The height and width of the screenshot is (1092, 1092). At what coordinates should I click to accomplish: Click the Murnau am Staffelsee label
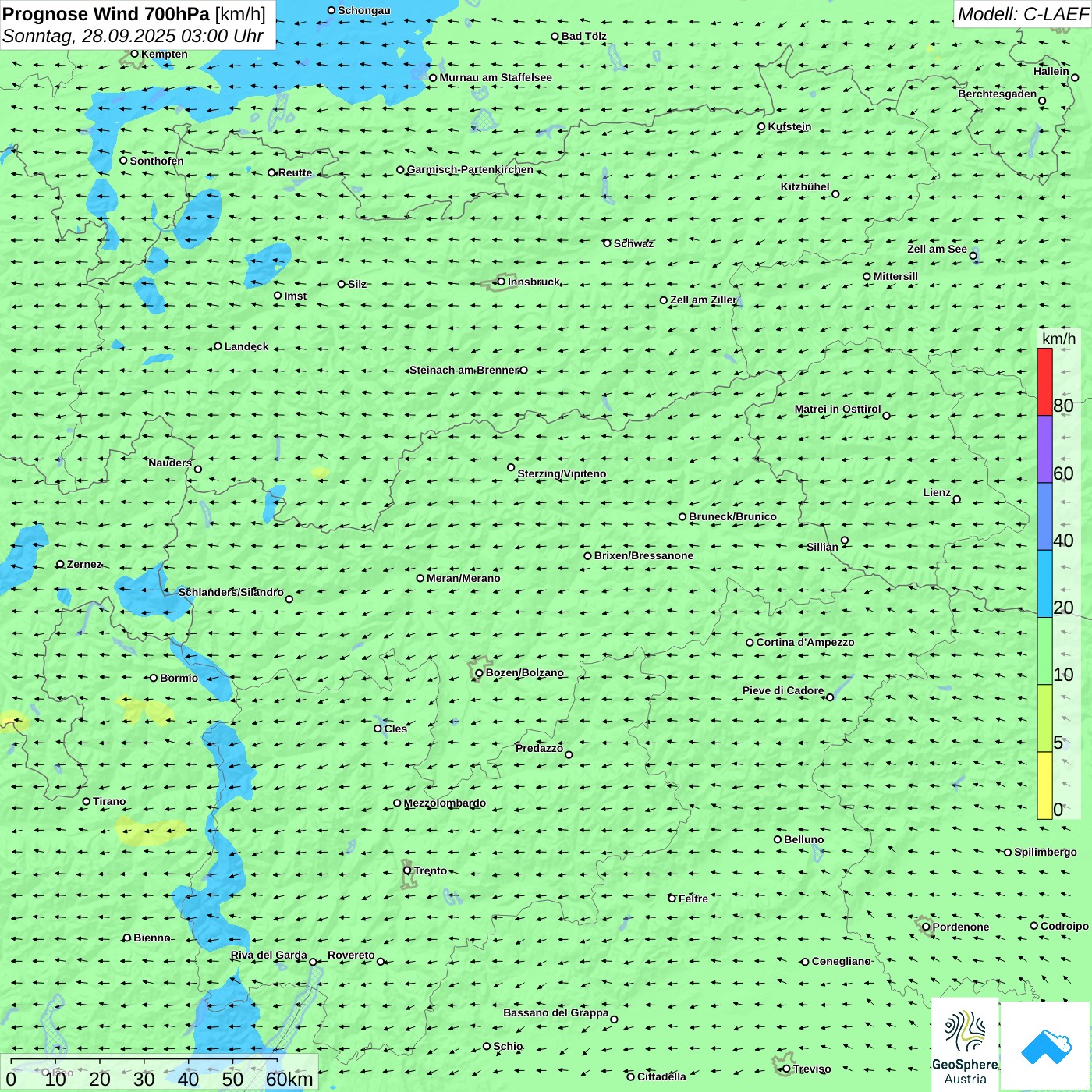495,77
